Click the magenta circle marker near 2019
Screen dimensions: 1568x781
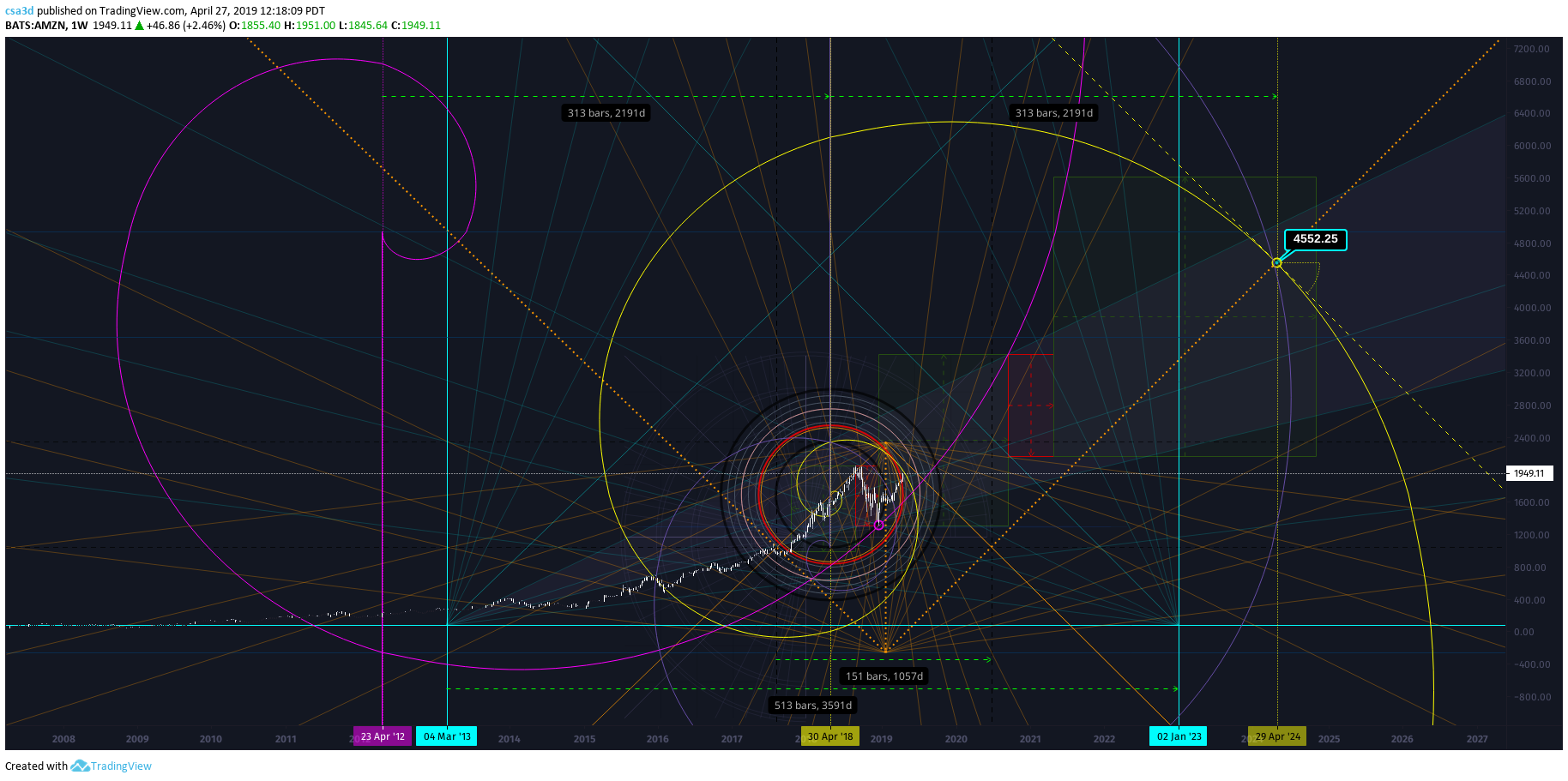[x=879, y=525]
